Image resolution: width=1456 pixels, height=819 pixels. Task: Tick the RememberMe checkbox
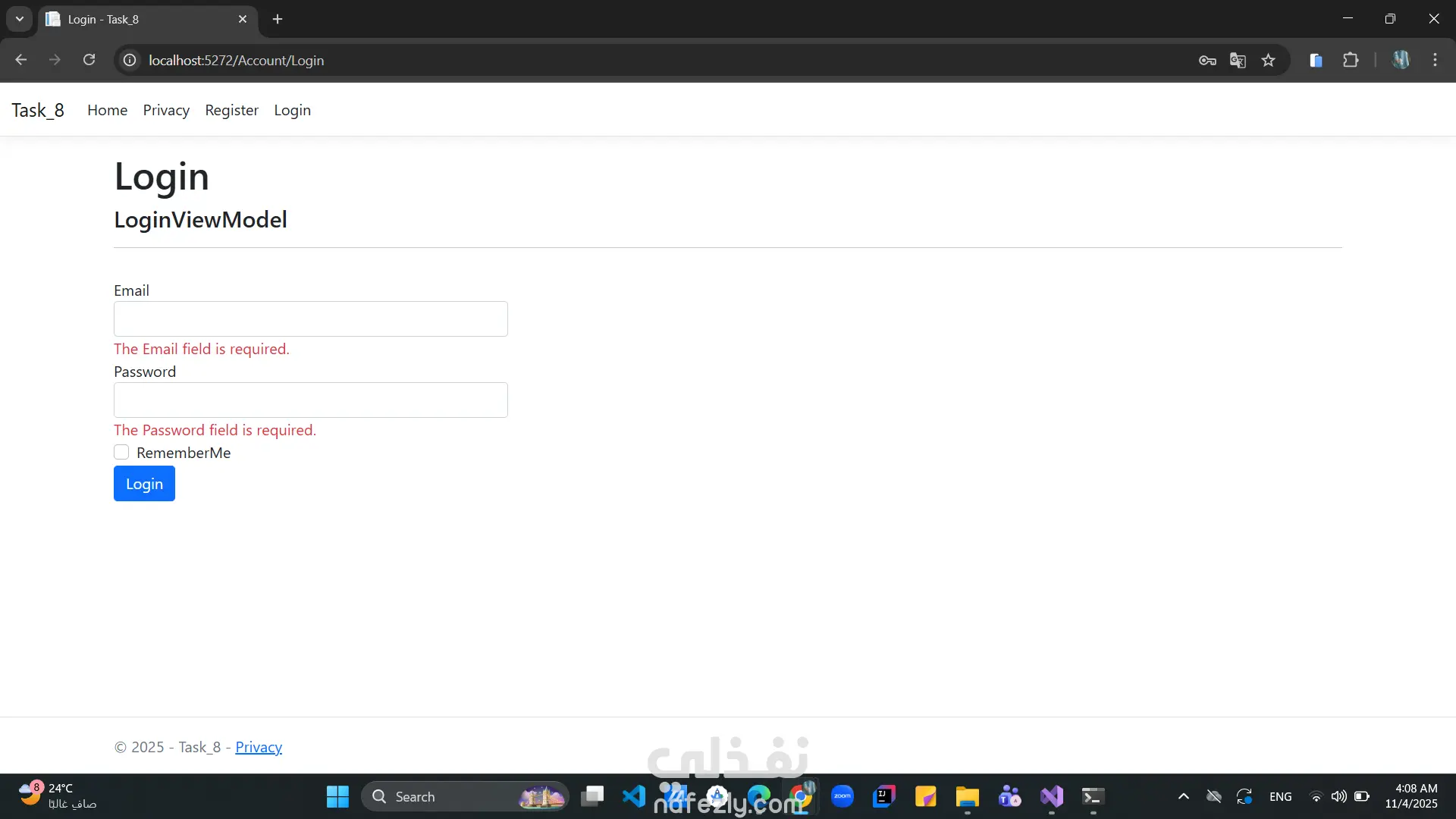tap(121, 453)
